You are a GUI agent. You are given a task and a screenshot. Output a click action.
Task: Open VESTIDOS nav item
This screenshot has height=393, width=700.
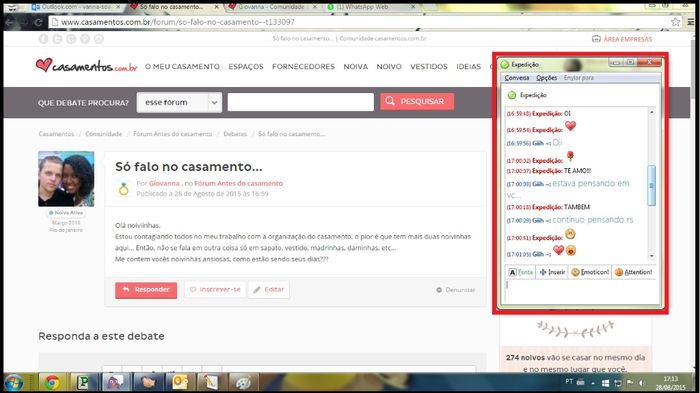(429, 67)
